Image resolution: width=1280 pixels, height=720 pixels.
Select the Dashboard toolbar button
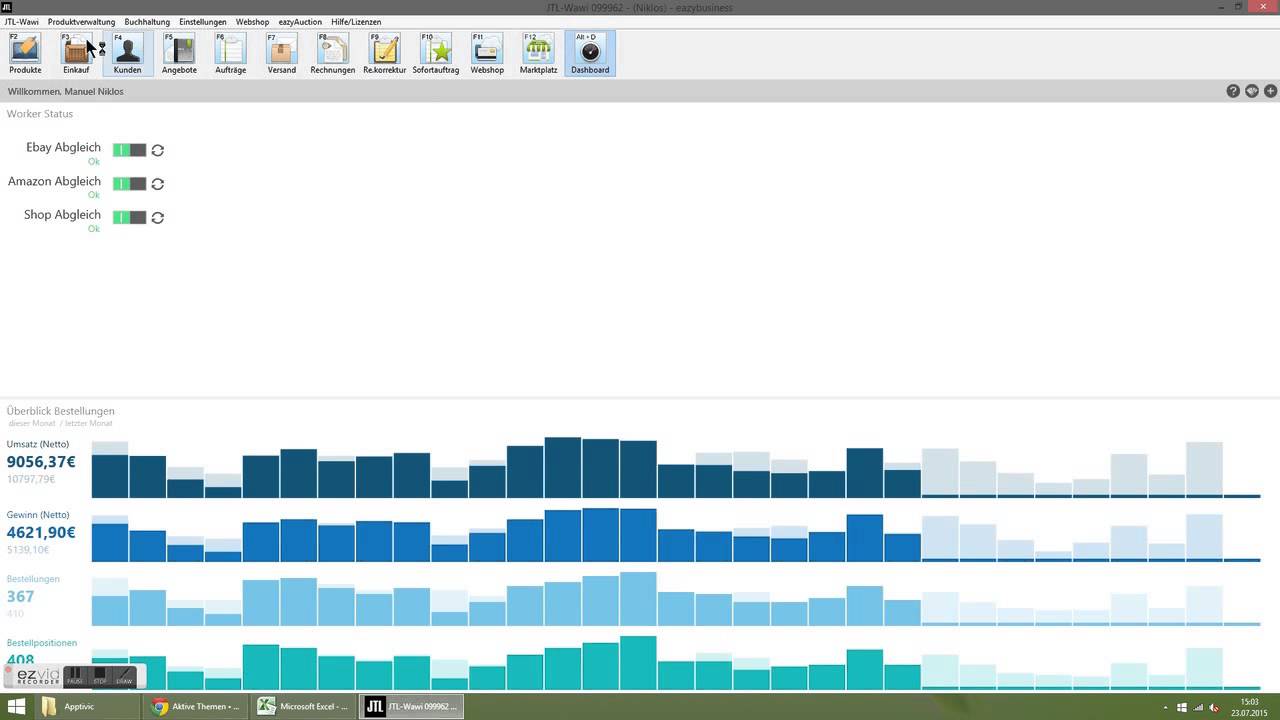click(x=590, y=54)
